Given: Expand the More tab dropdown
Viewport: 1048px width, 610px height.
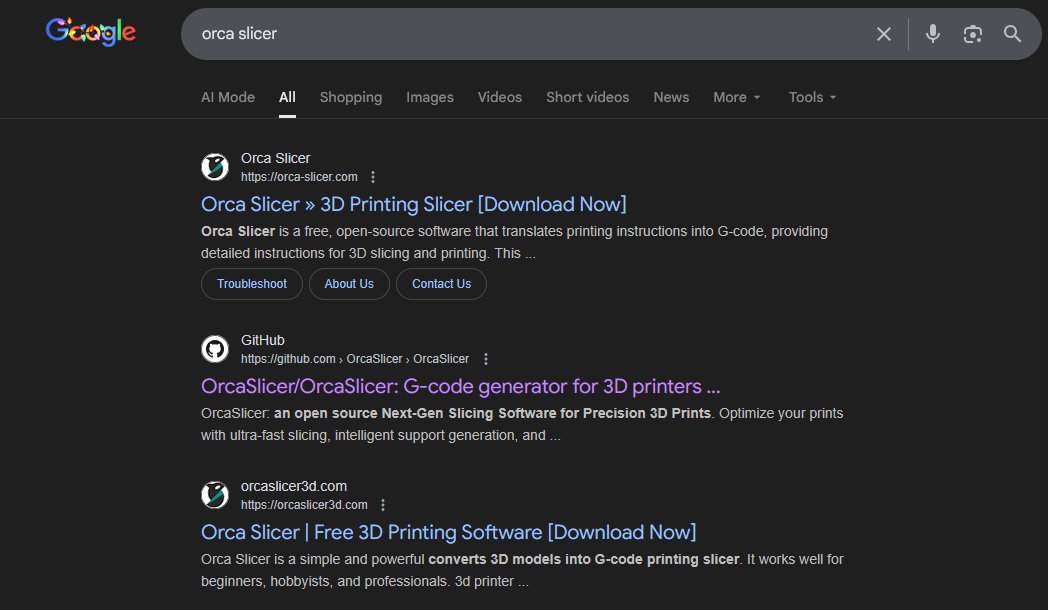Looking at the screenshot, I should pos(736,97).
